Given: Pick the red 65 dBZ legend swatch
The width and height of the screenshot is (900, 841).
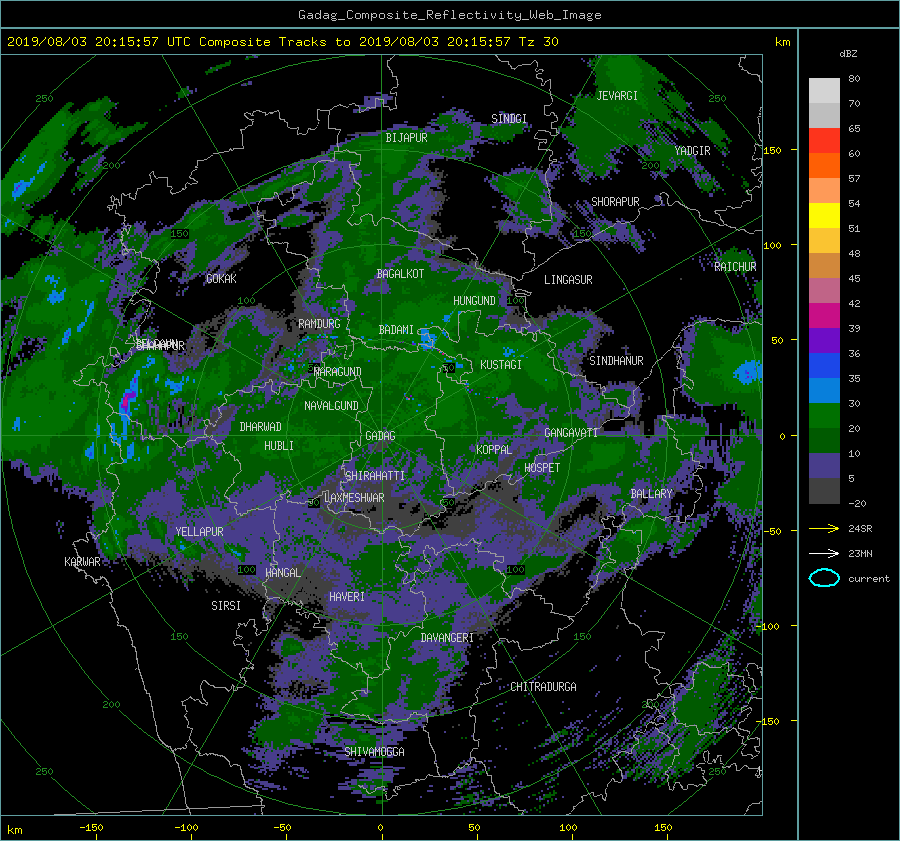Looking at the screenshot, I should [824, 140].
